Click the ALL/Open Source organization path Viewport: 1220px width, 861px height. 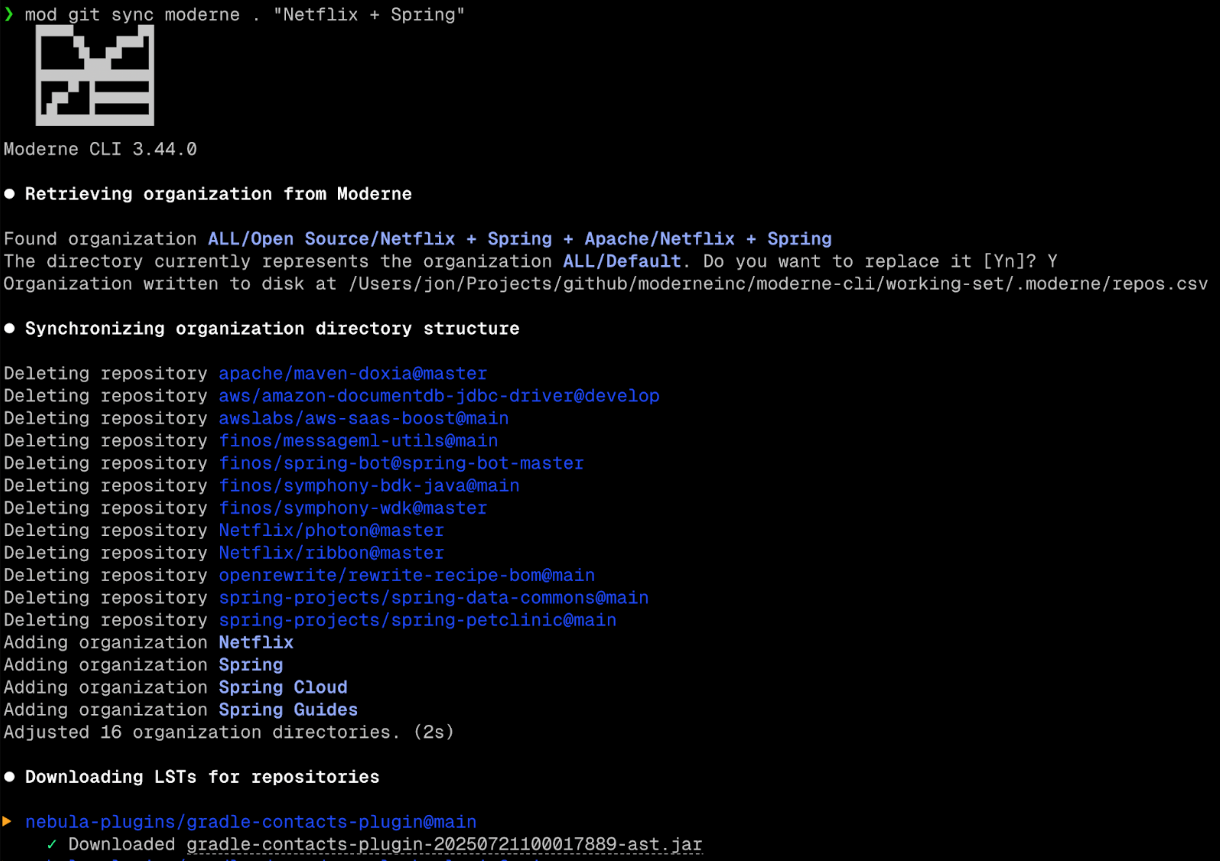tap(520, 239)
